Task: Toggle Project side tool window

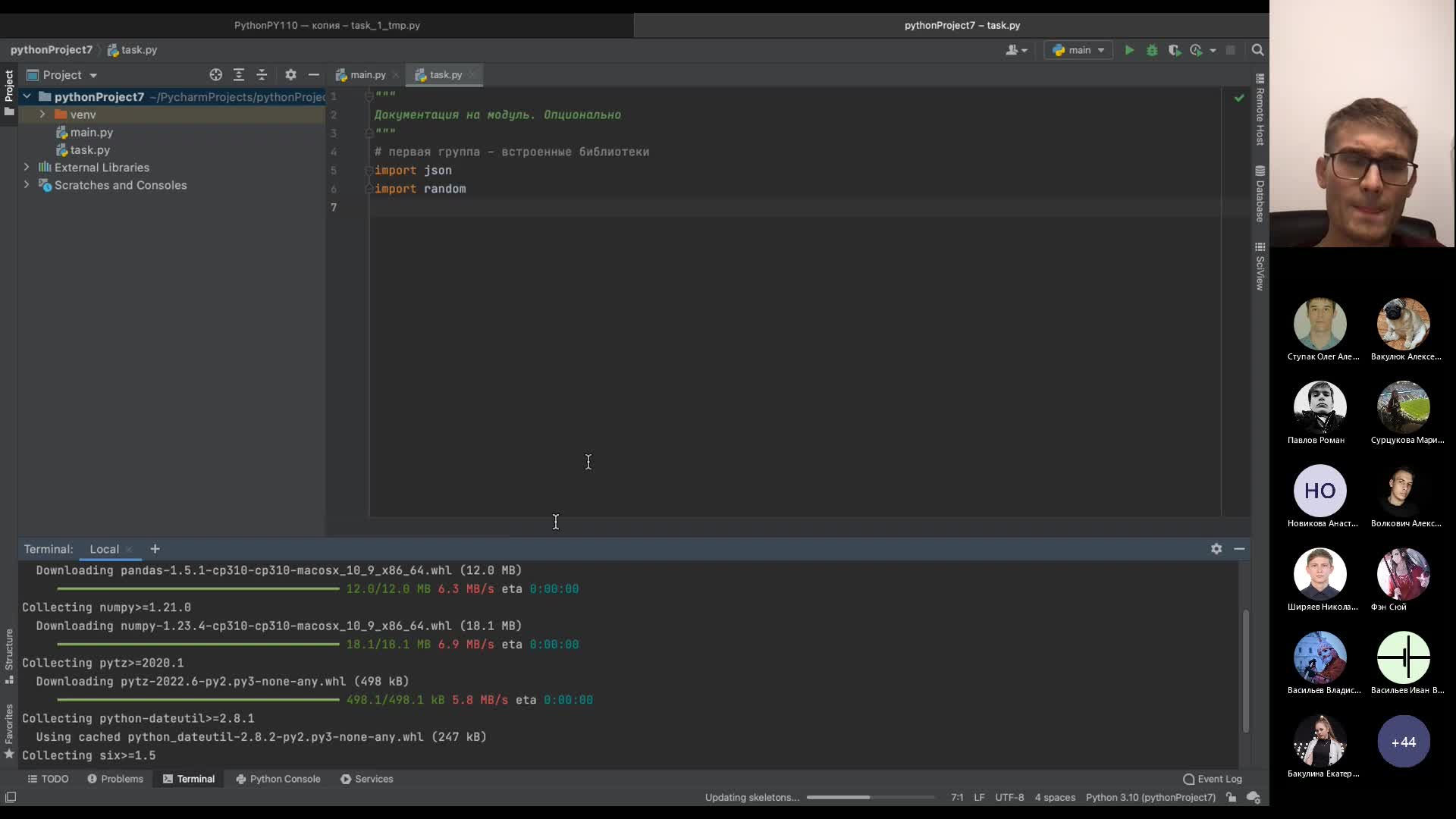Action: click(9, 93)
